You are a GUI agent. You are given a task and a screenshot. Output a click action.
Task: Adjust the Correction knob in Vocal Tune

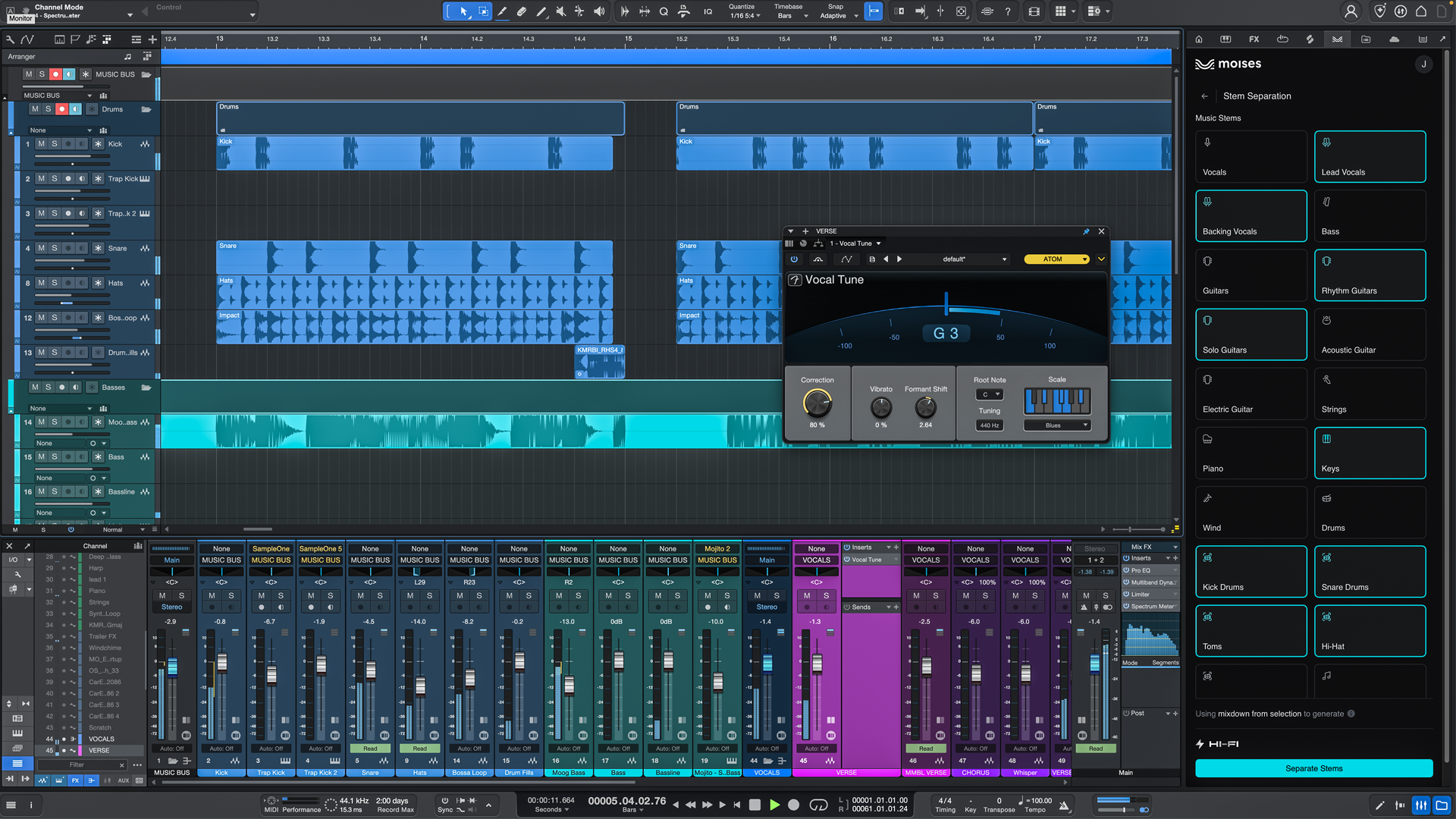(x=817, y=403)
